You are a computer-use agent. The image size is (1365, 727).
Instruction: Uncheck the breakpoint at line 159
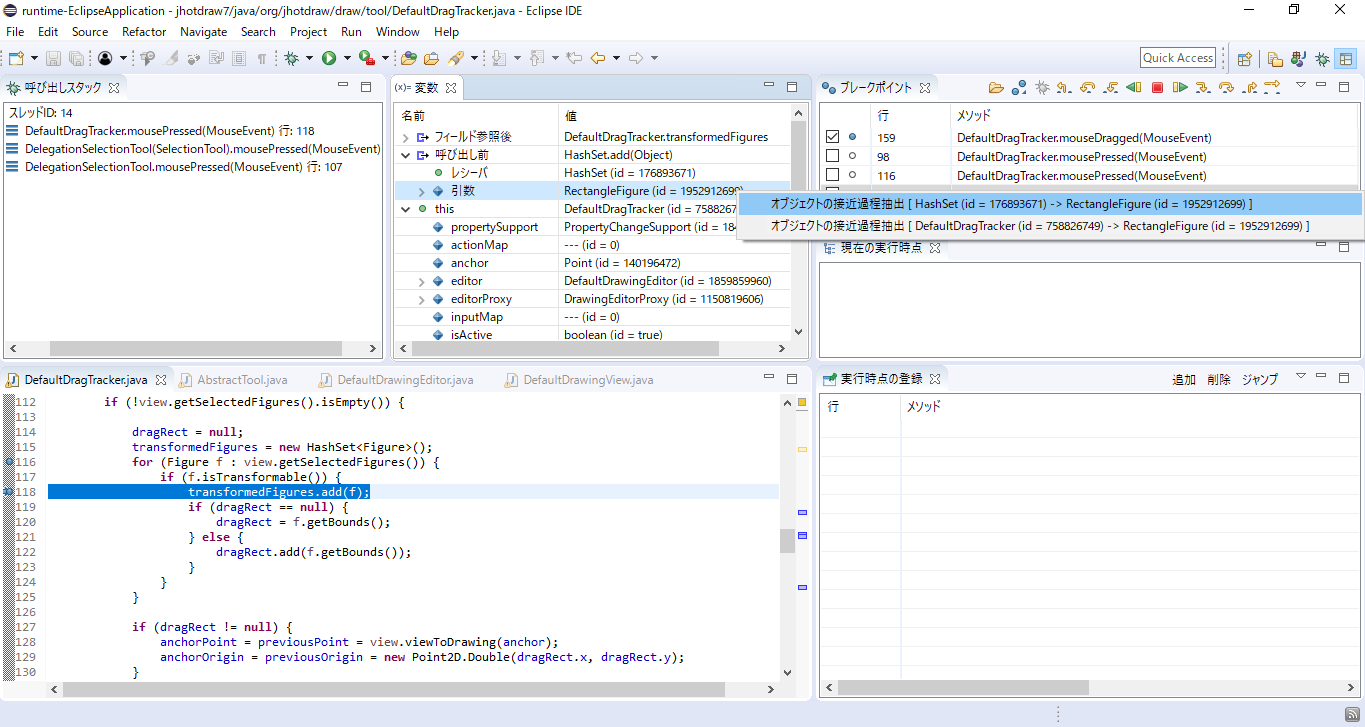pyautogui.click(x=832, y=137)
